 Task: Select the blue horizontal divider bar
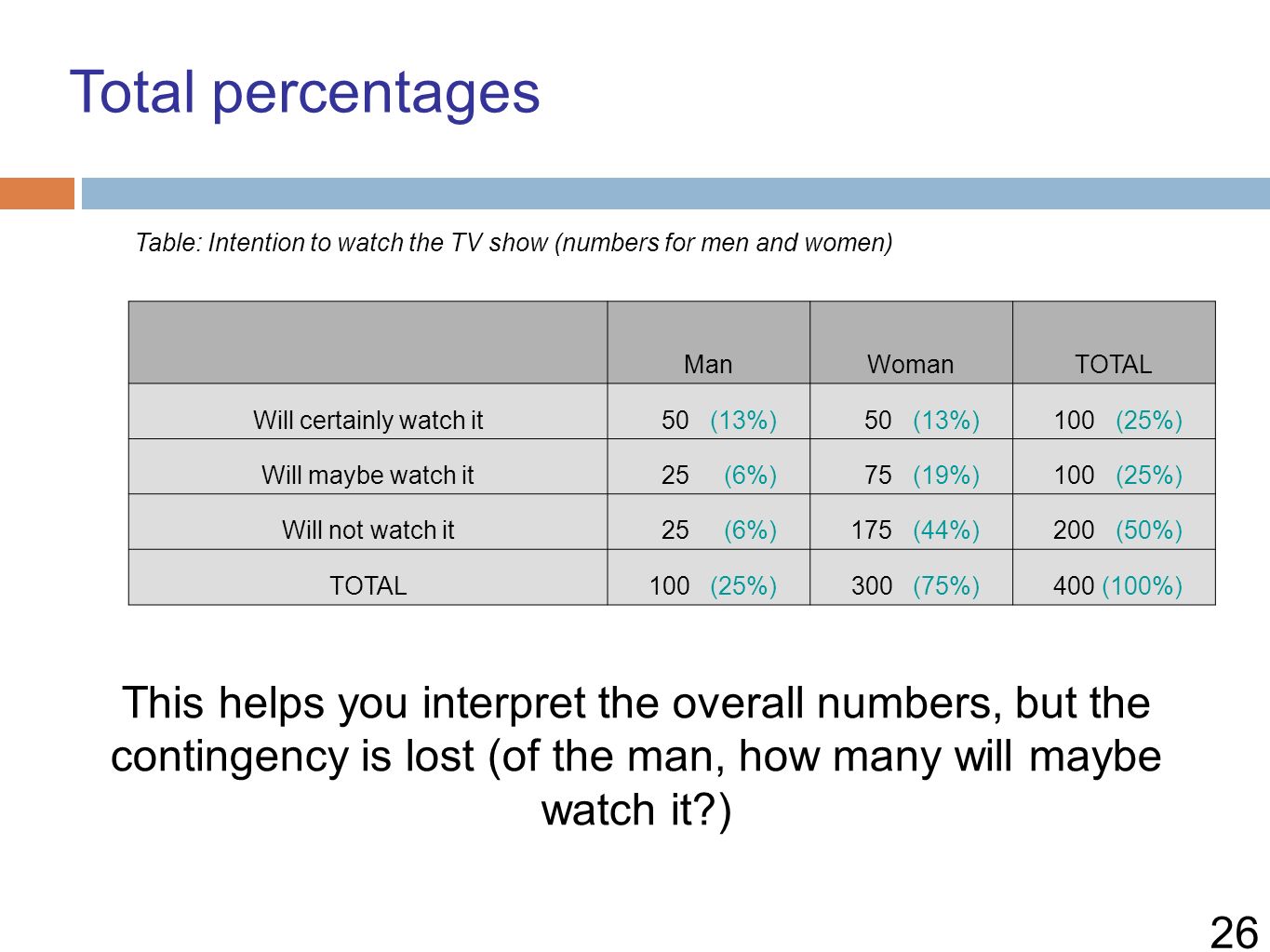click(675, 194)
